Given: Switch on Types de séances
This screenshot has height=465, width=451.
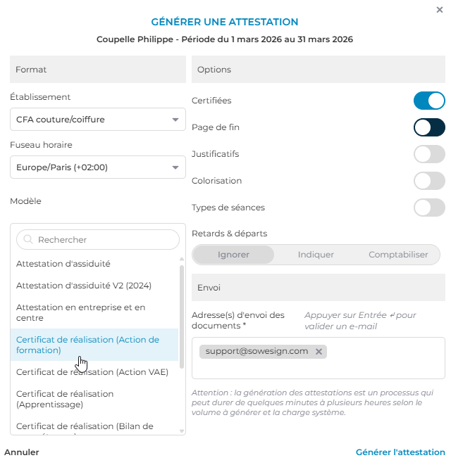Looking at the screenshot, I should [429, 207].
